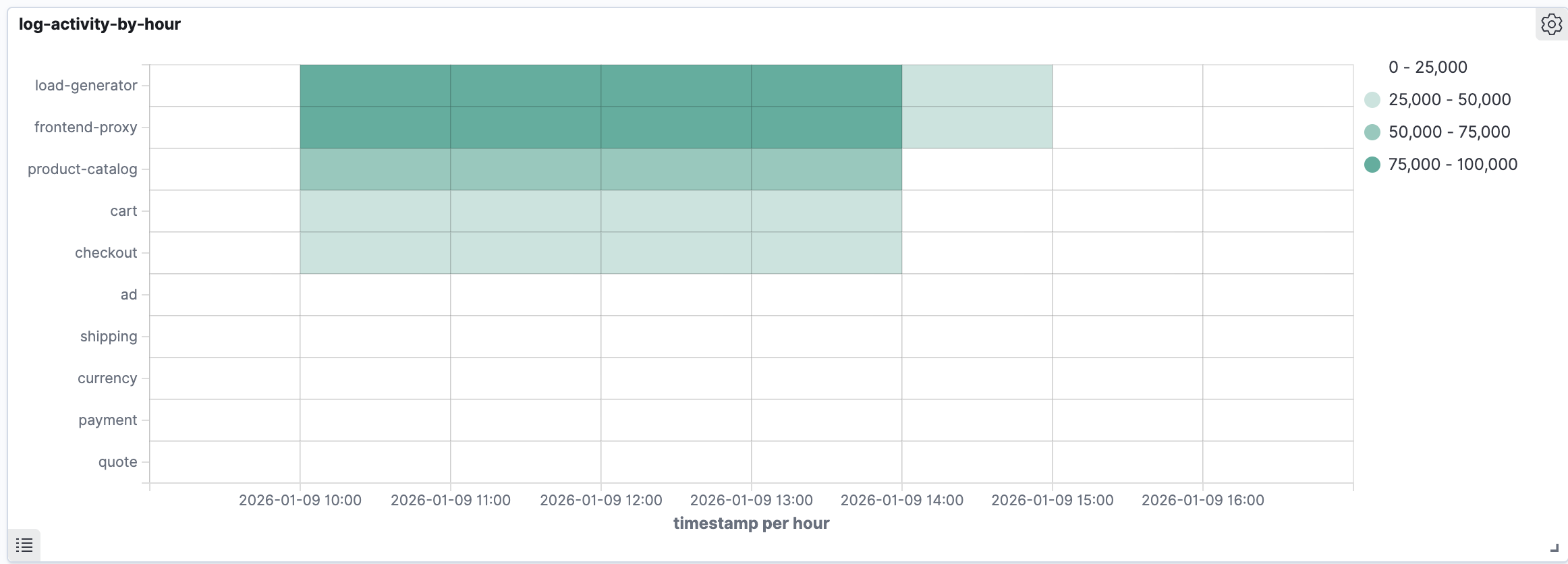
Task: Click the log-activity-by-hour panel title
Action: [99, 24]
